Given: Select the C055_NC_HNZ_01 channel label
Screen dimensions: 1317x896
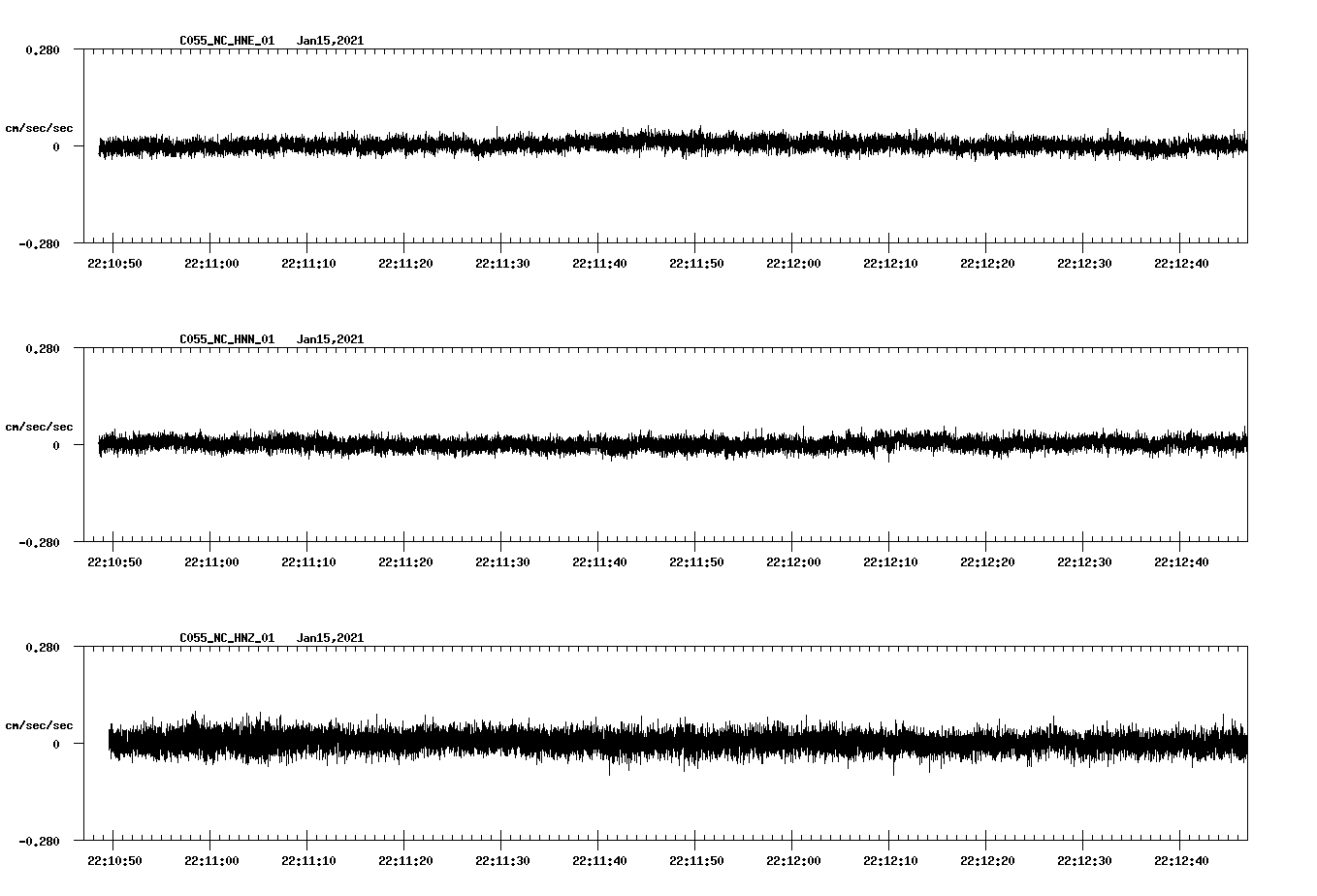Looking at the screenshot, I should pyautogui.click(x=224, y=637).
